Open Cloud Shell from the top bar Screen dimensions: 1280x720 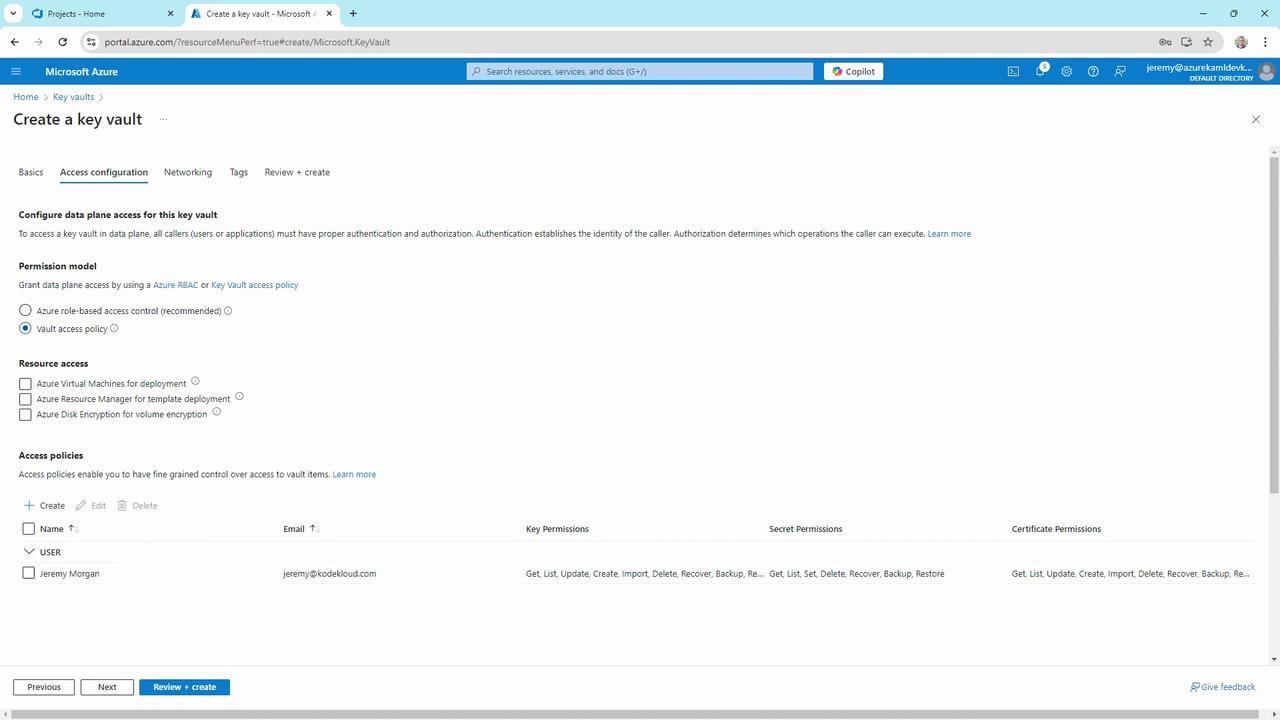(x=1013, y=71)
